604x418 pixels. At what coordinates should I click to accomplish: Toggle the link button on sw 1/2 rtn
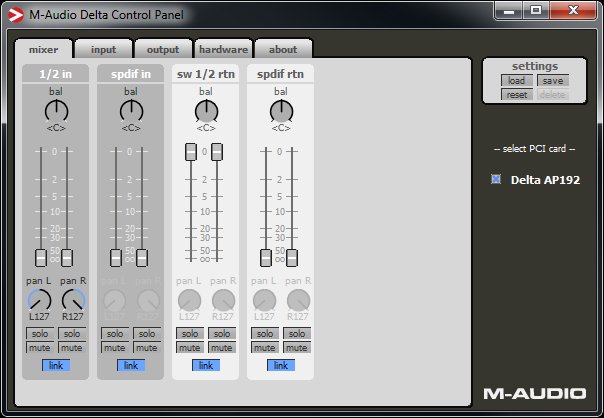[206, 365]
